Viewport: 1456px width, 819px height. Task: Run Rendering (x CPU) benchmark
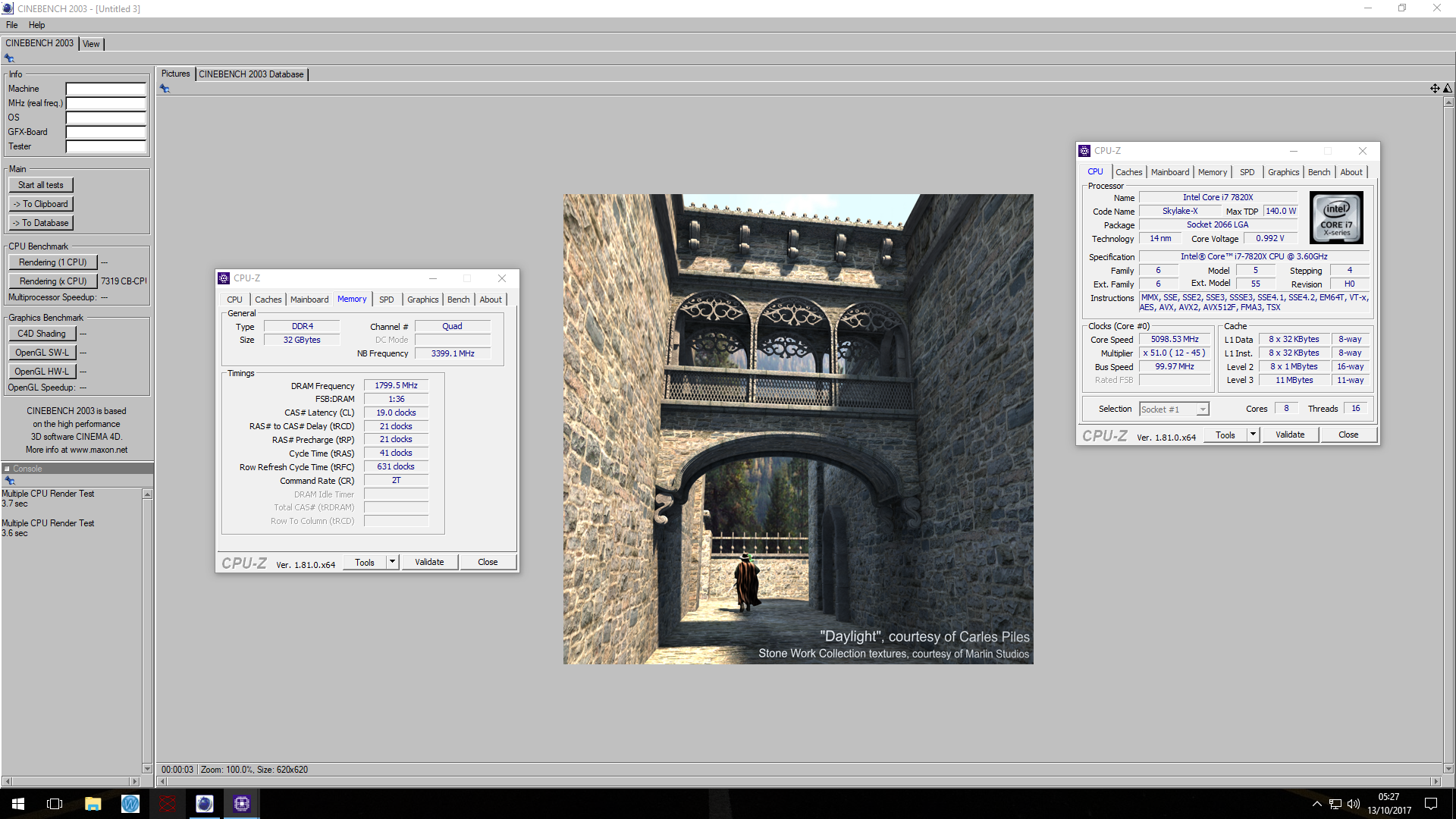point(53,281)
